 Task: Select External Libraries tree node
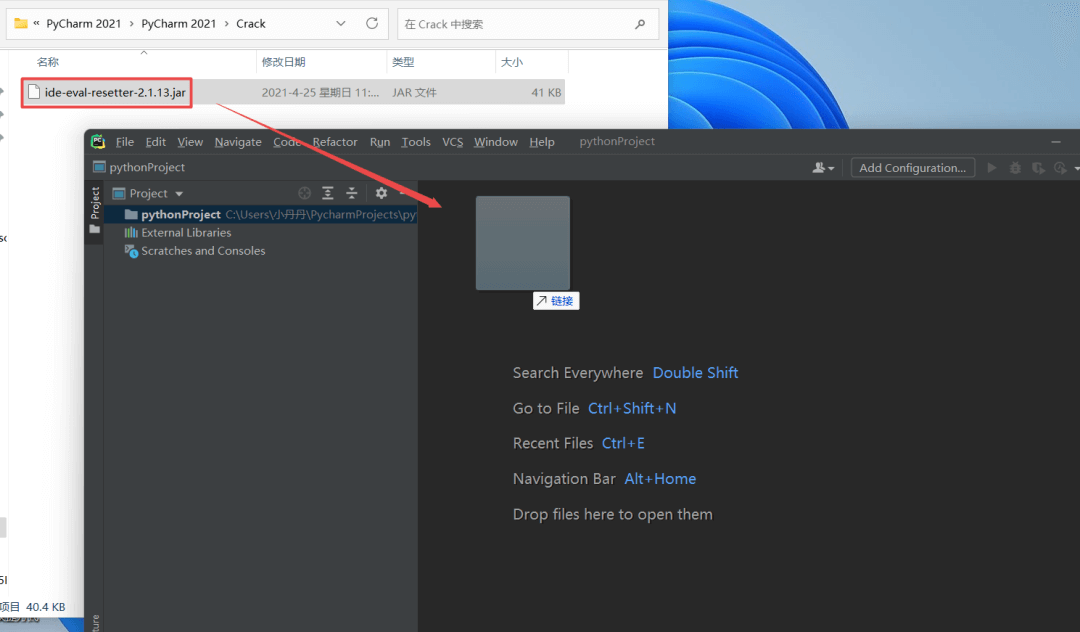click(186, 232)
